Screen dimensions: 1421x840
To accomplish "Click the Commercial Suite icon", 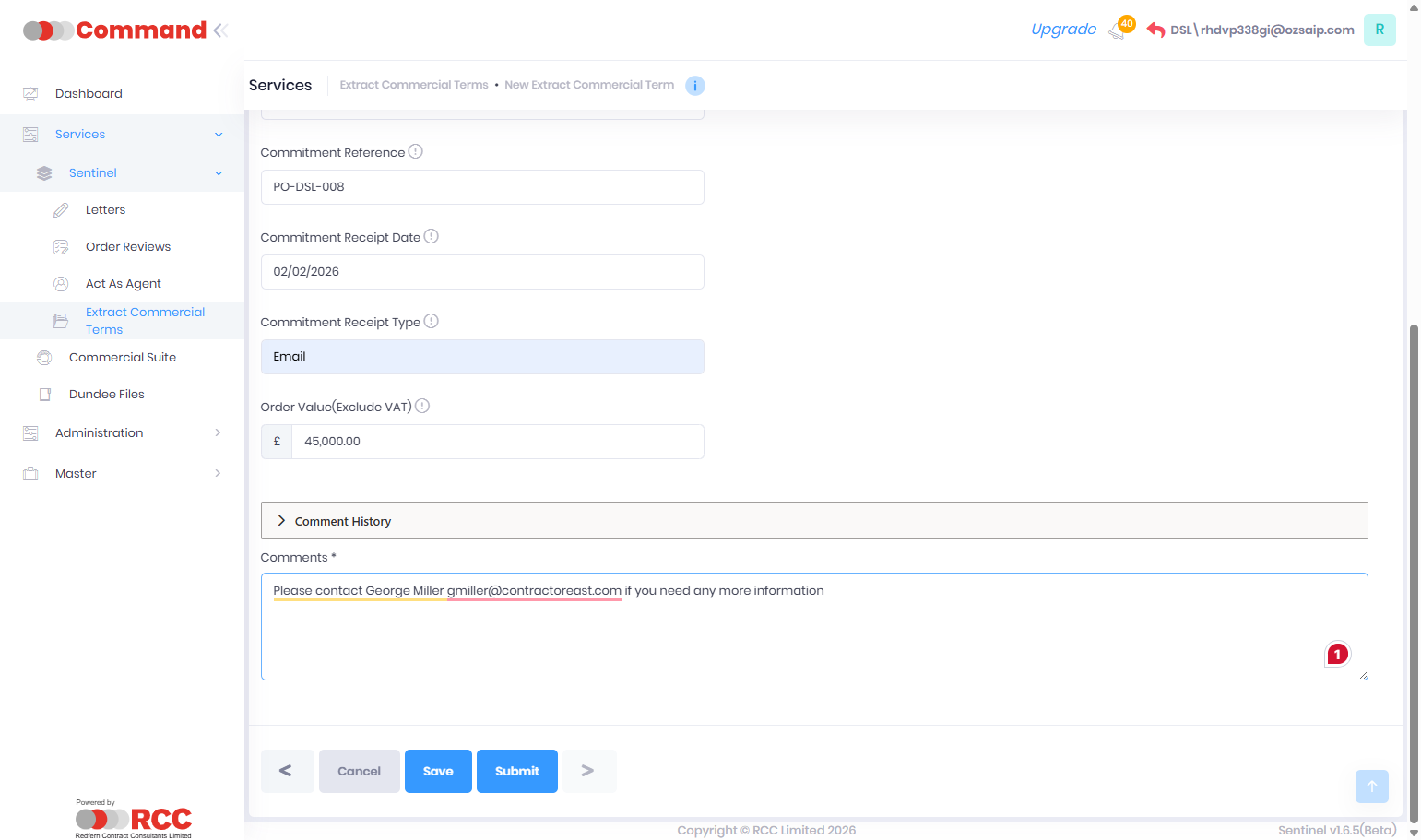I will point(44,358).
